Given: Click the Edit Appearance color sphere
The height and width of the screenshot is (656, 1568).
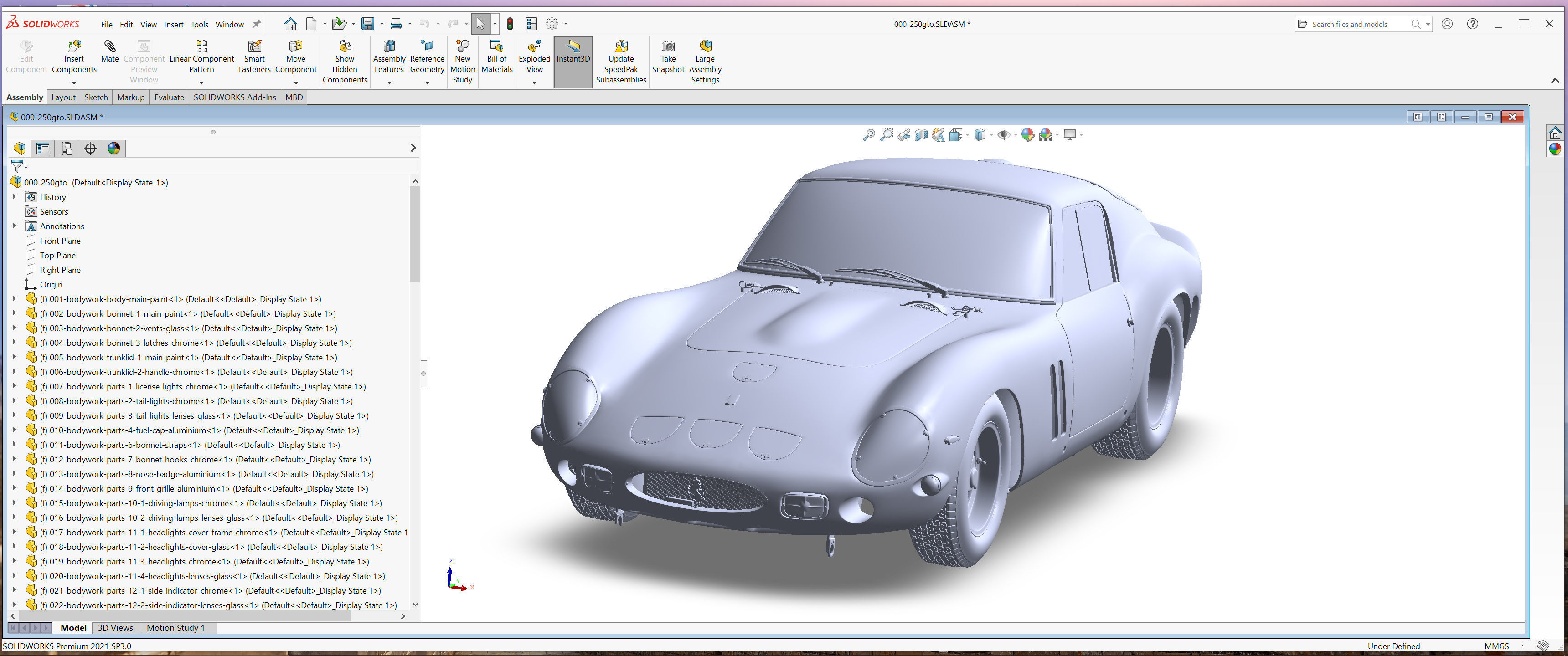Looking at the screenshot, I should (1027, 134).
